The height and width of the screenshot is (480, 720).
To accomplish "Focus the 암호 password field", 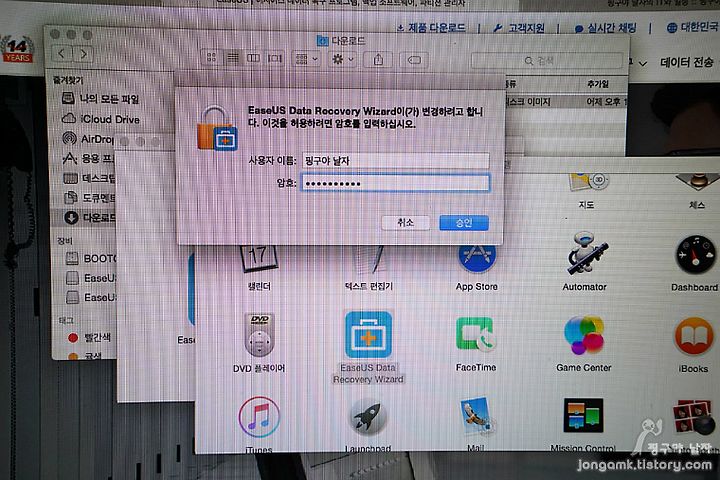I will [x=395, y=183].
